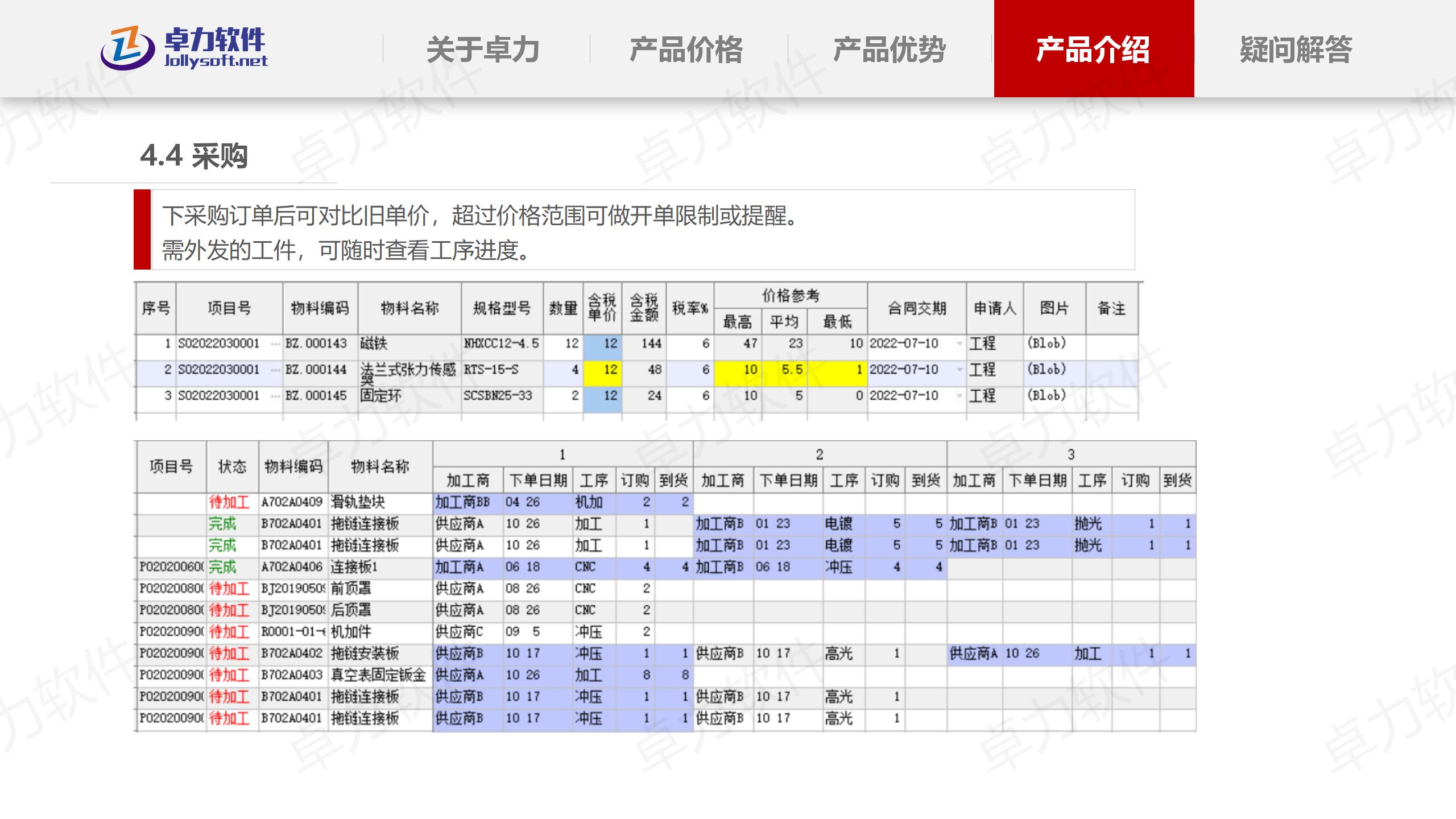Open 合同交期 dropdown for 固定环 row

pos(959,396)
